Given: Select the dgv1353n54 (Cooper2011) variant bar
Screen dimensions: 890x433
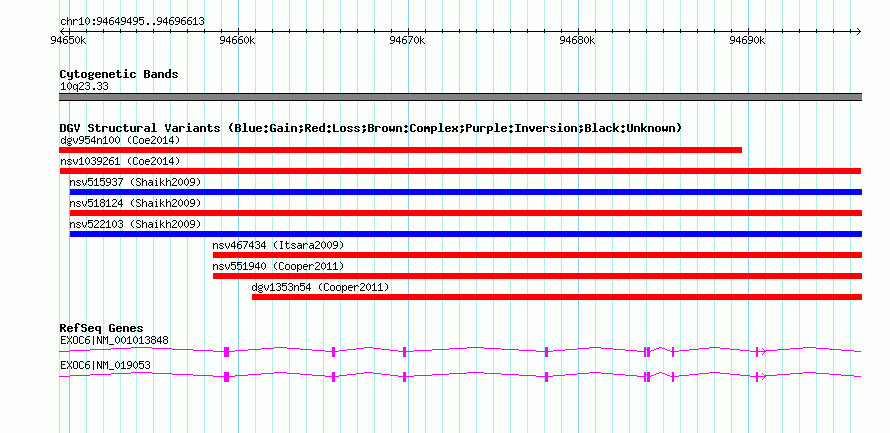Looking at the screenshot, I should tap(557, 297).
